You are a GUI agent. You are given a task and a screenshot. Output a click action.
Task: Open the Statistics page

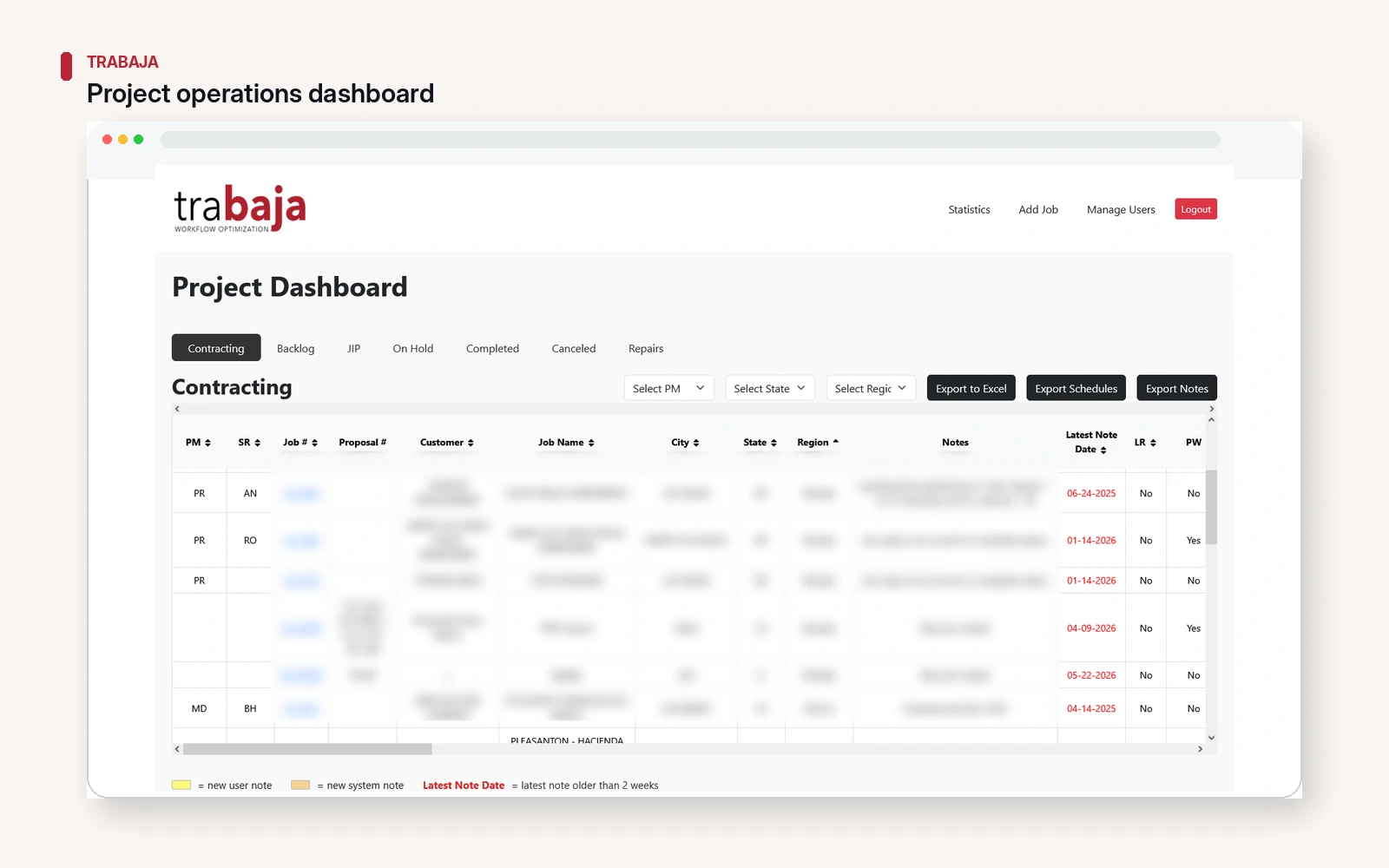969,209
